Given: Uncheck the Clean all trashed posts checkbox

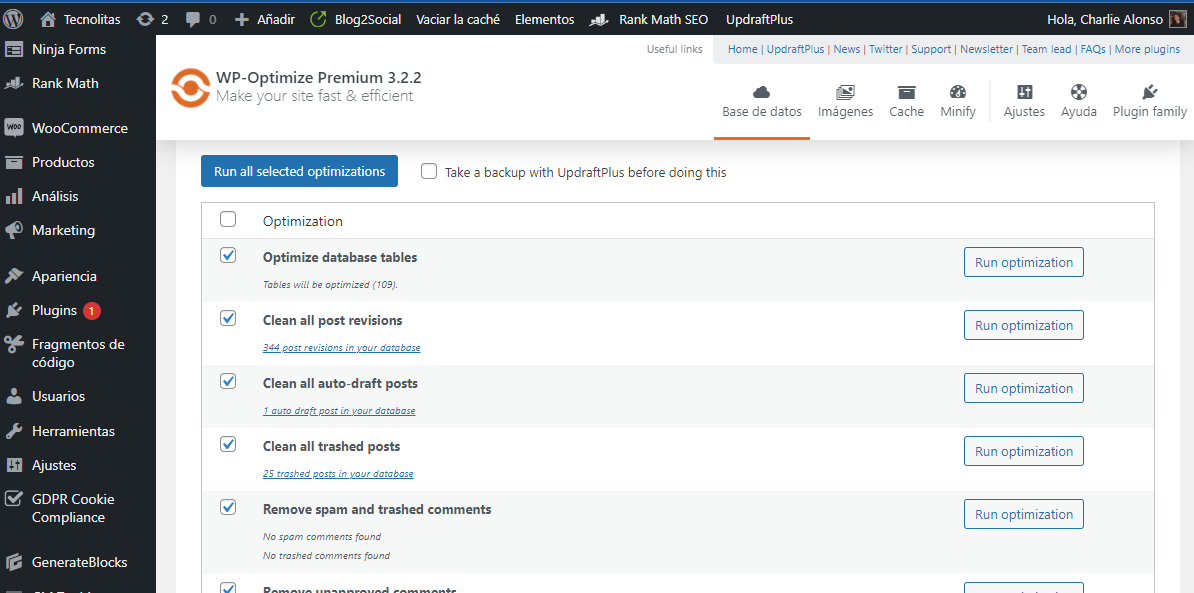Looking at the screenshot, I should click(228, 444).
